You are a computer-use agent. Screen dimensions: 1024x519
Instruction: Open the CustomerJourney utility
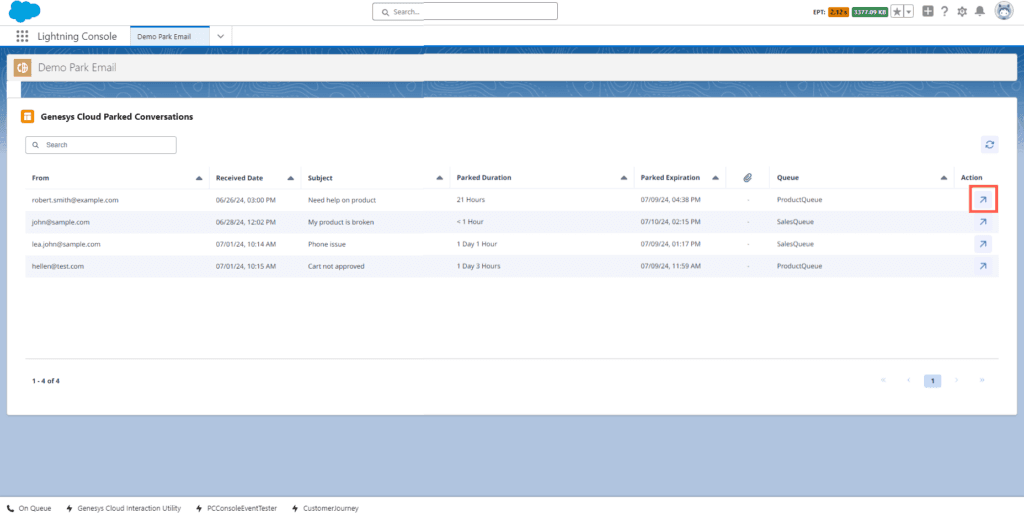pyautogui.click(x=325, y=508)
